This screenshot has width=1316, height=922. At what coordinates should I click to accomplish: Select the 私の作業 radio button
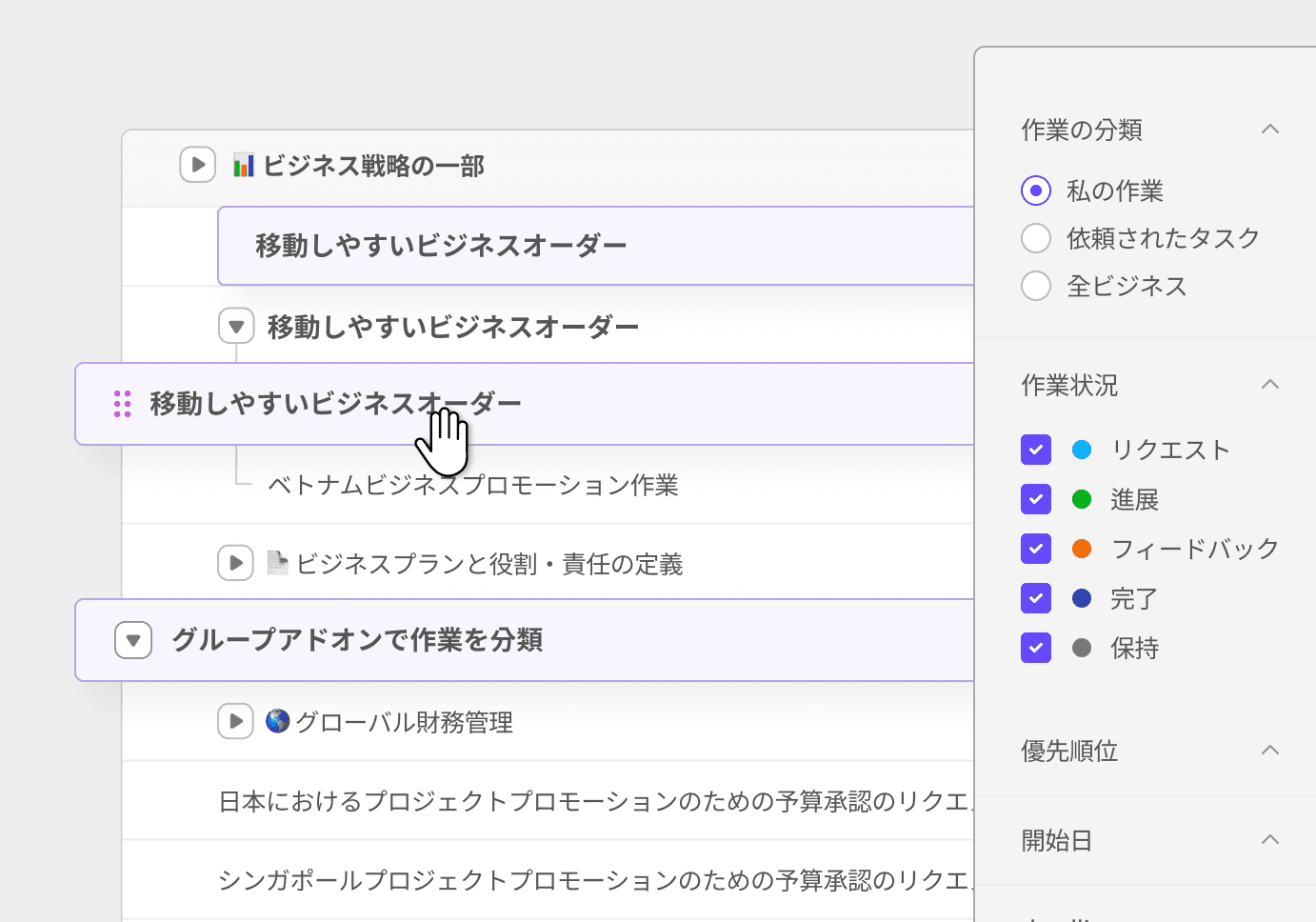(1036, 190)
